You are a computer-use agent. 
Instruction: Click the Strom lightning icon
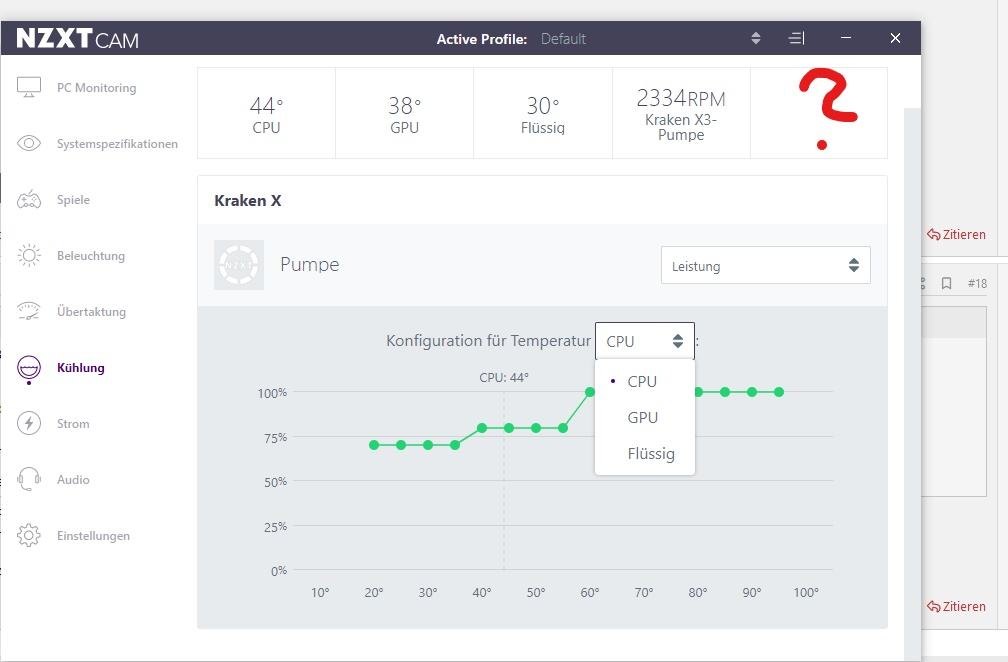click(x=29, y=424)
